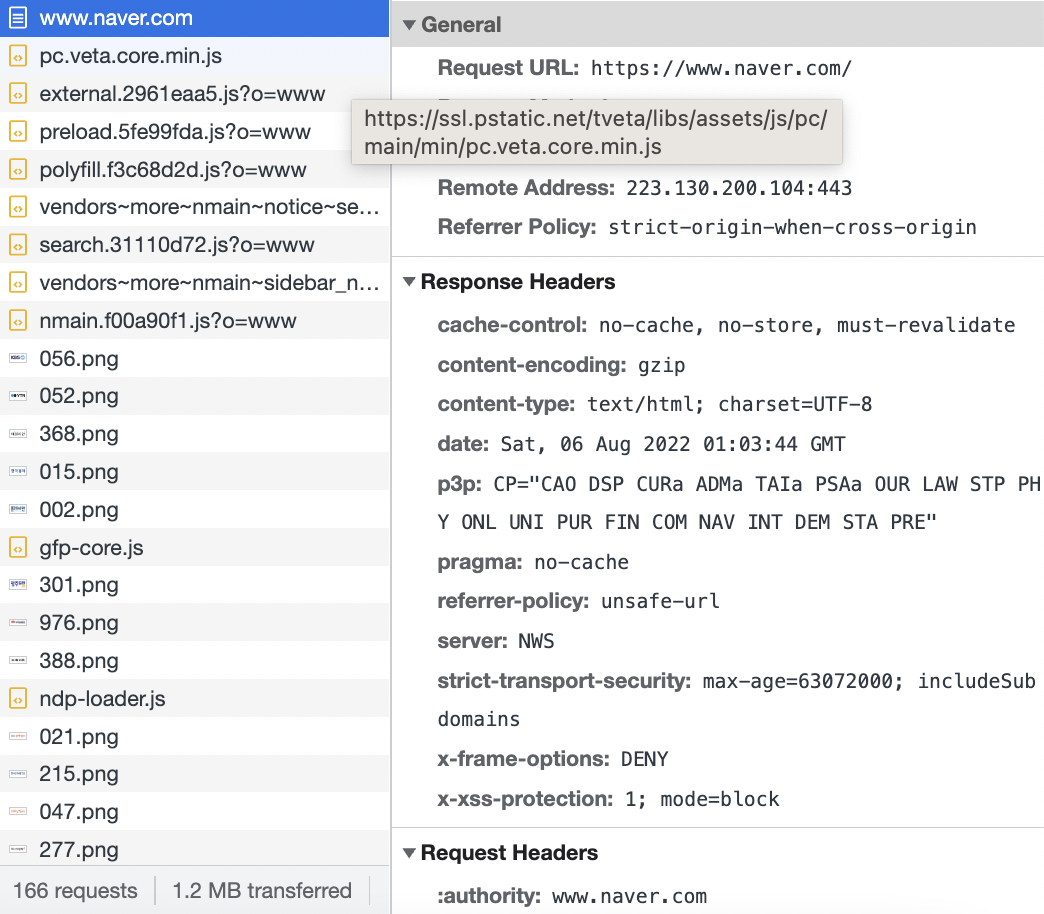Click the image thumbnail for 015.png
The image size is (1044, 914).
(18, 471)
